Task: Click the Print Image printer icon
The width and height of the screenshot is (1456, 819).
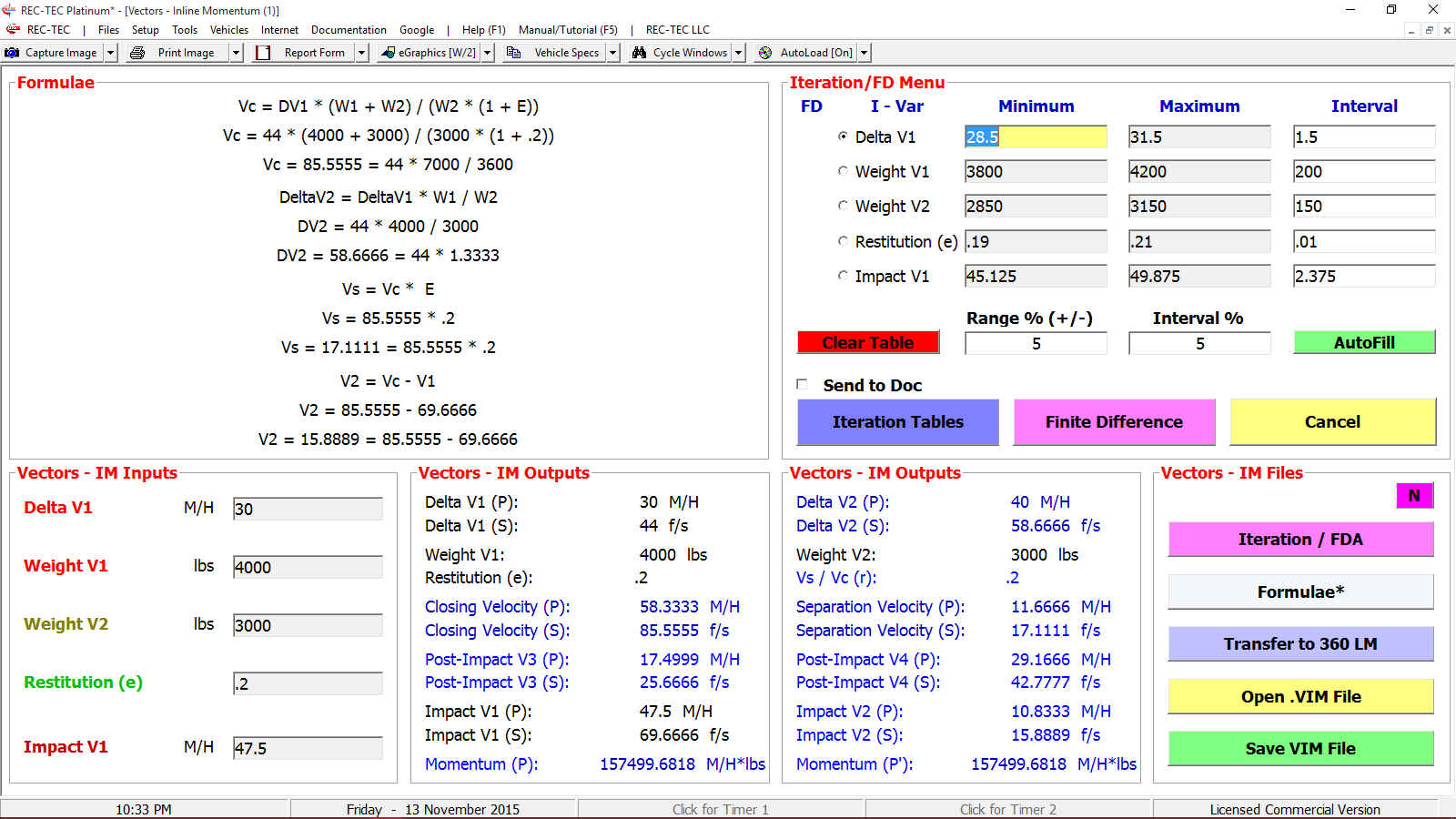Action: click(137, 53)
